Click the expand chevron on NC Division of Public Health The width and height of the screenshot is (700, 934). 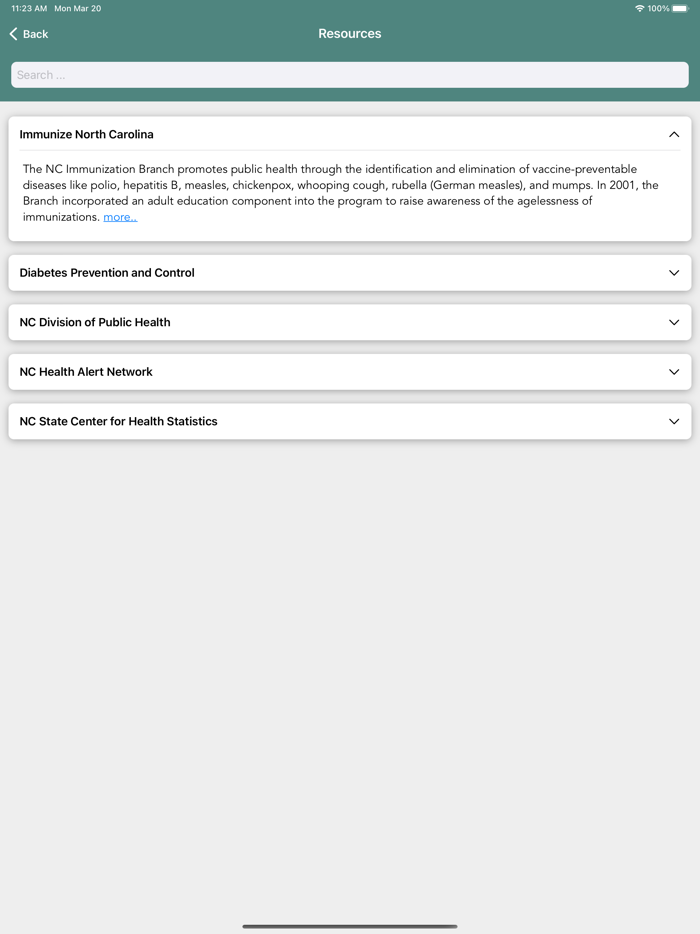[675, 322]
